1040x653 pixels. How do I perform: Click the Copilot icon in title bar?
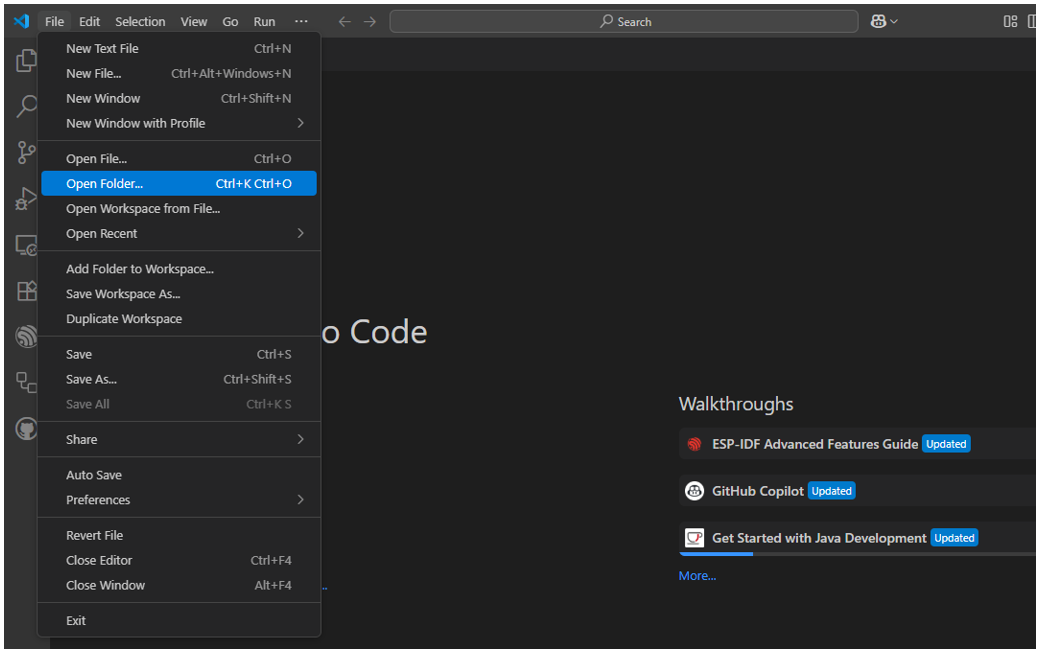tap(878, 22)
